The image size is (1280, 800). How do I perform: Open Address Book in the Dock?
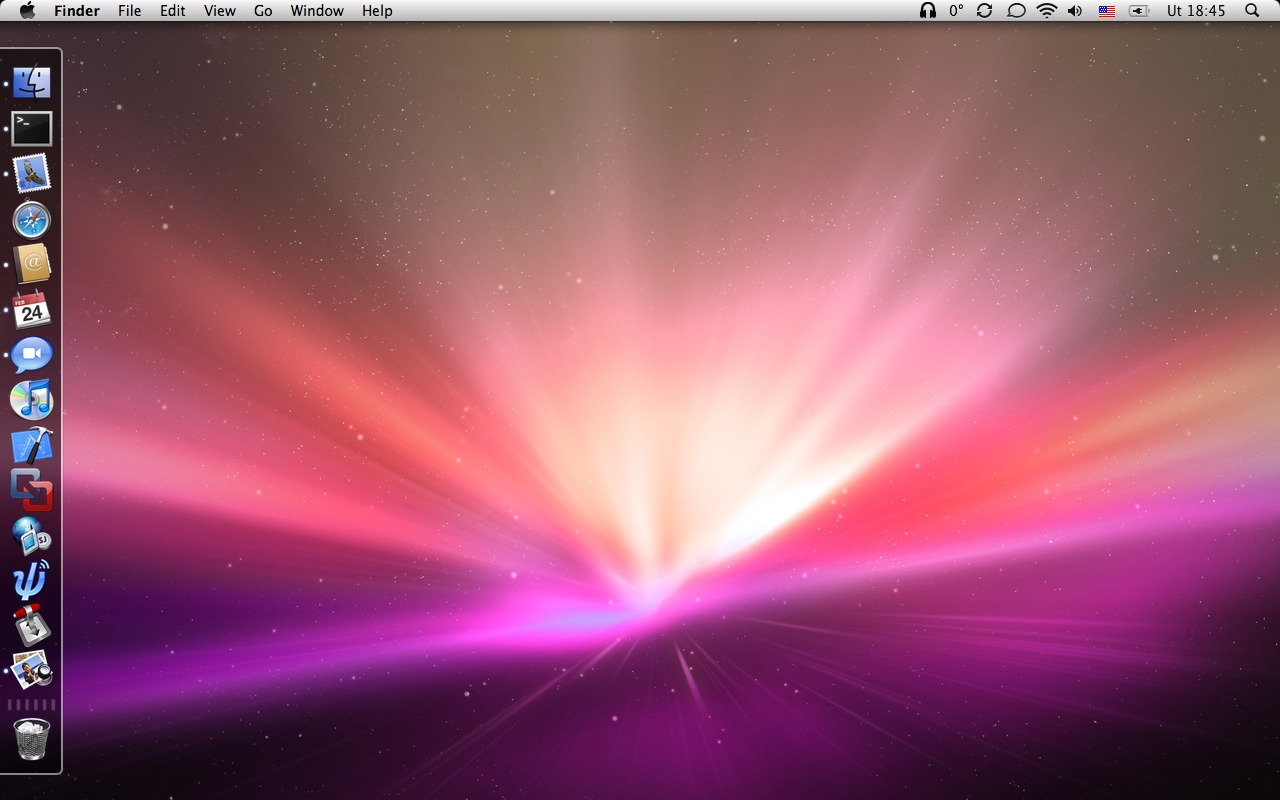point(32,265)
